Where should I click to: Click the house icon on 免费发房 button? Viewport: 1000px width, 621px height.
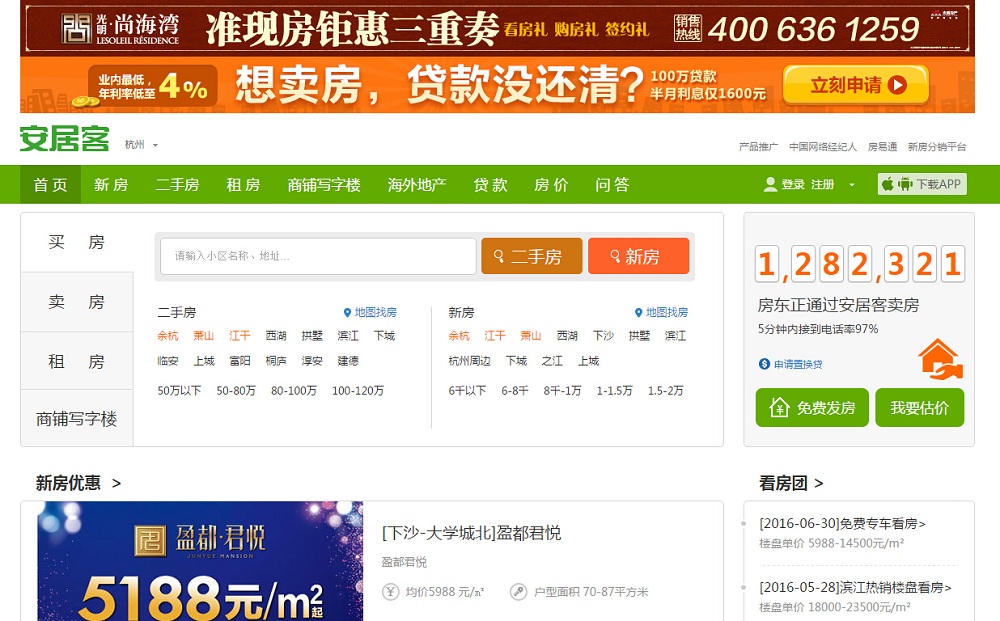point(779,407)
